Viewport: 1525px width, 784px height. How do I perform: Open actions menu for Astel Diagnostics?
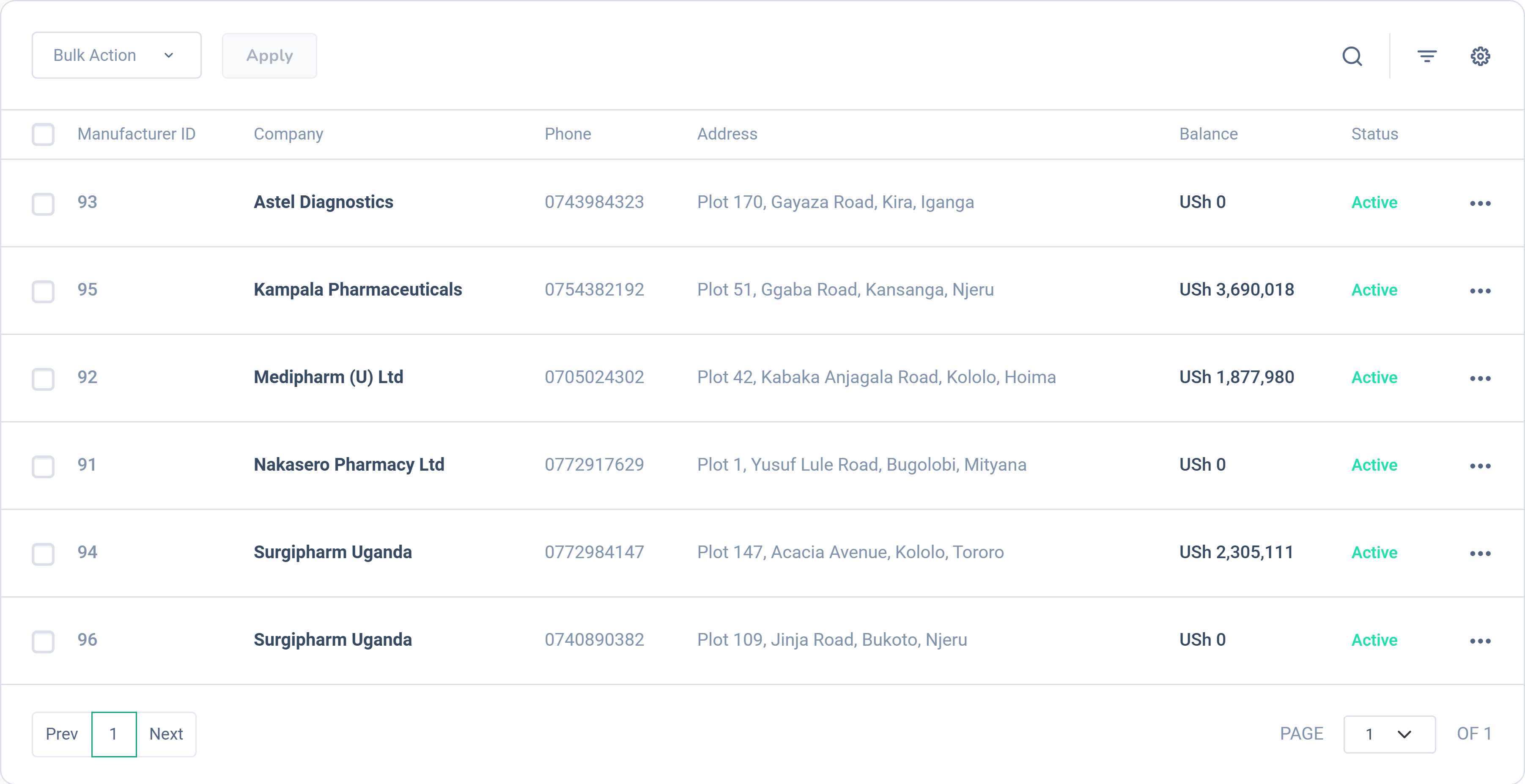1480,203
